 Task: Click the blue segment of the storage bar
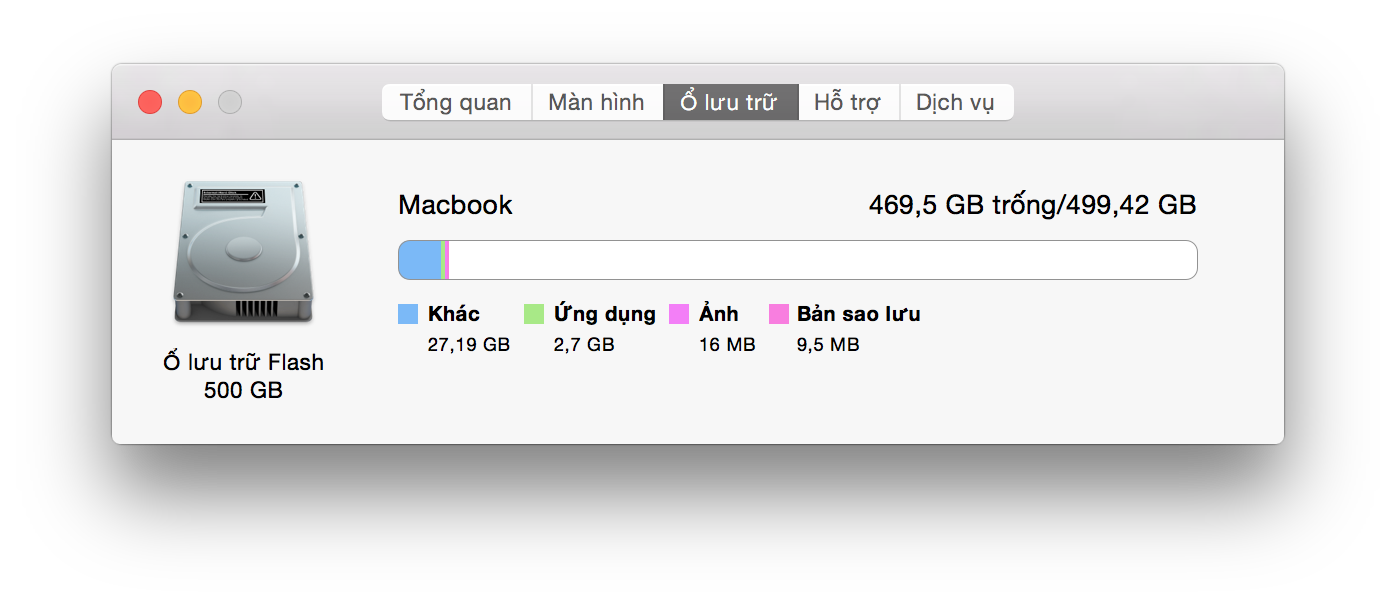[x=420, y=260]
